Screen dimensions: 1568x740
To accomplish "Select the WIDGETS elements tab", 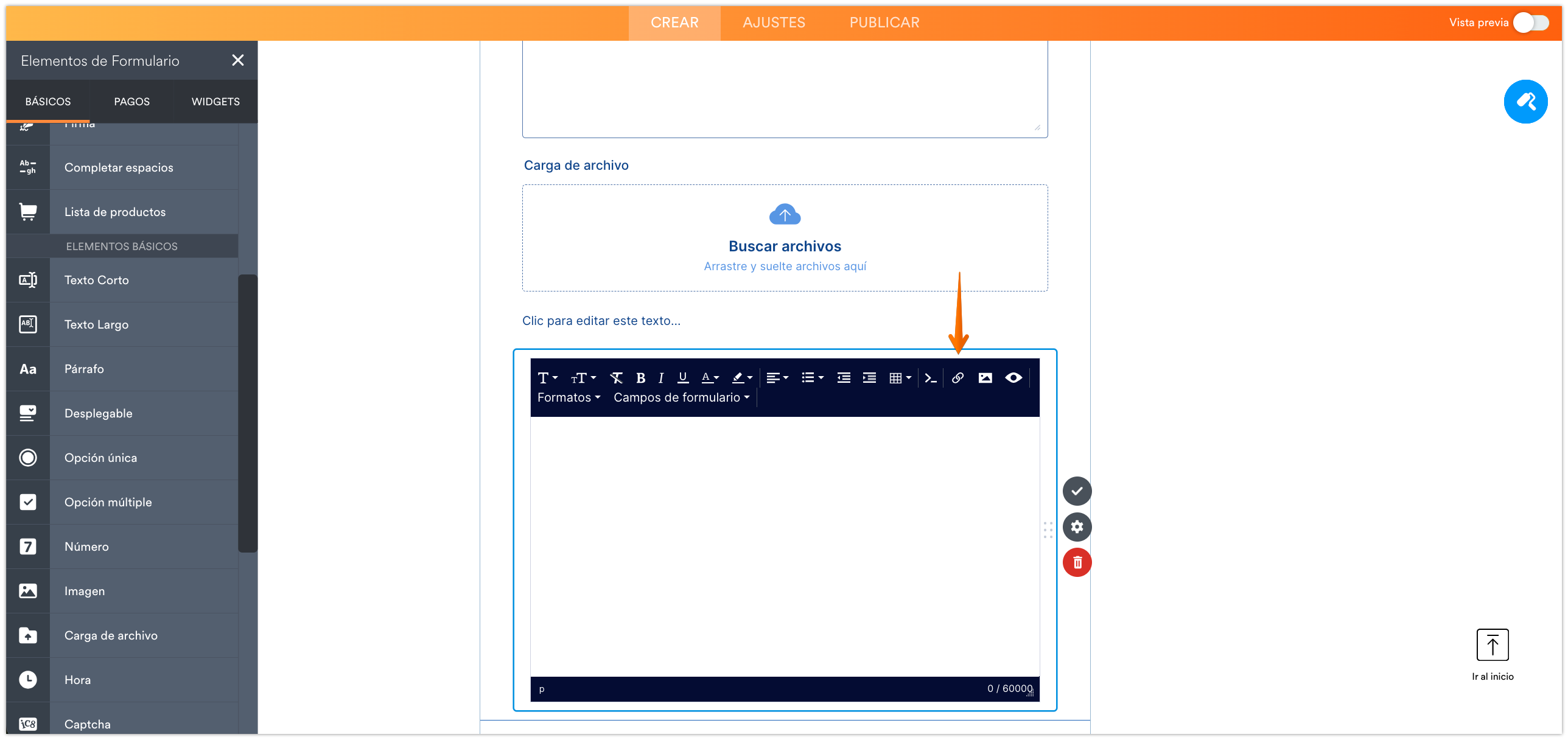I will pyautogui.click(x=215, y=102).
